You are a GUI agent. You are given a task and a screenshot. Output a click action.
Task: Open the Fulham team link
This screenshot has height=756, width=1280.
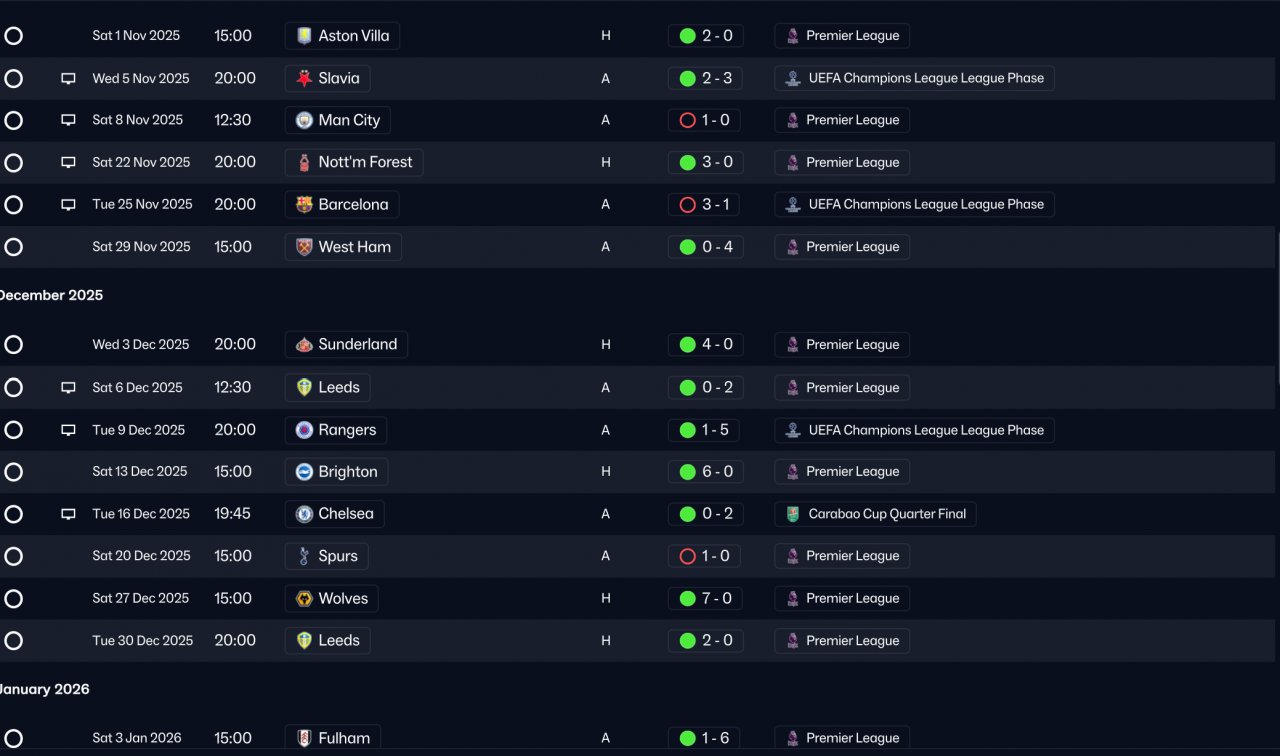click(x=333, y=738)
